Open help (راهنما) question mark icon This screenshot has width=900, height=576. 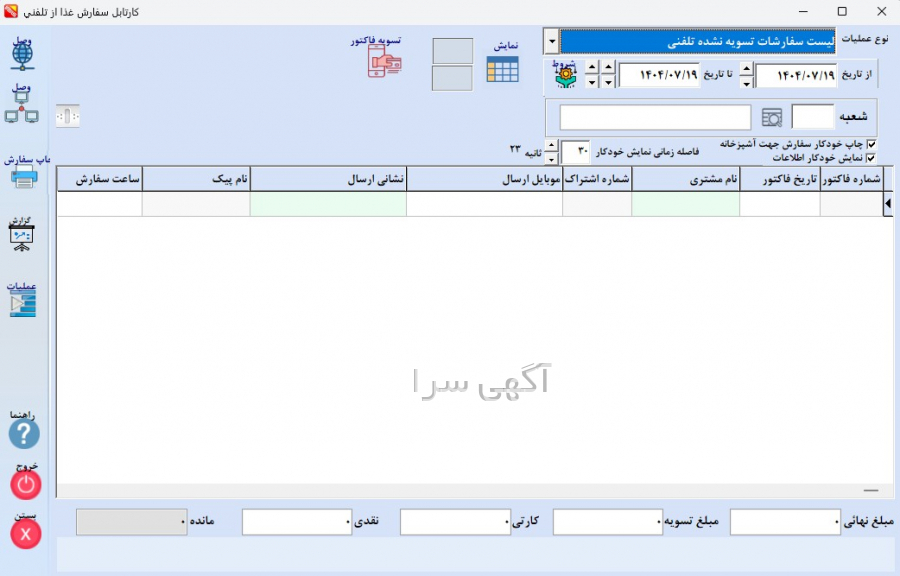pyautogui.click(x=24, y=434)
